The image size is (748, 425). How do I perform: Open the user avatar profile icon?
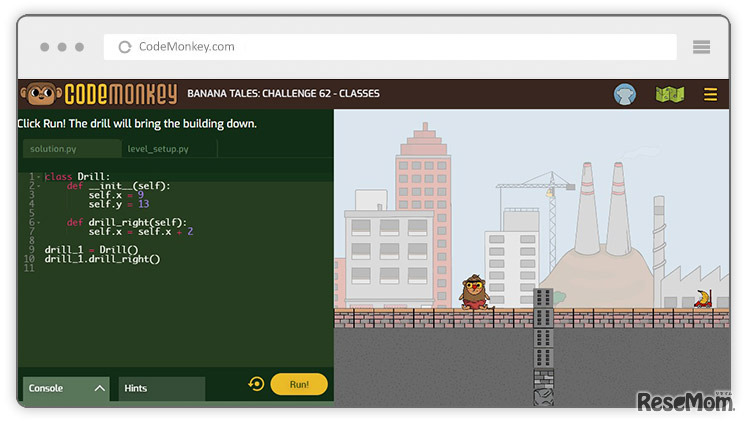point(624,94)
